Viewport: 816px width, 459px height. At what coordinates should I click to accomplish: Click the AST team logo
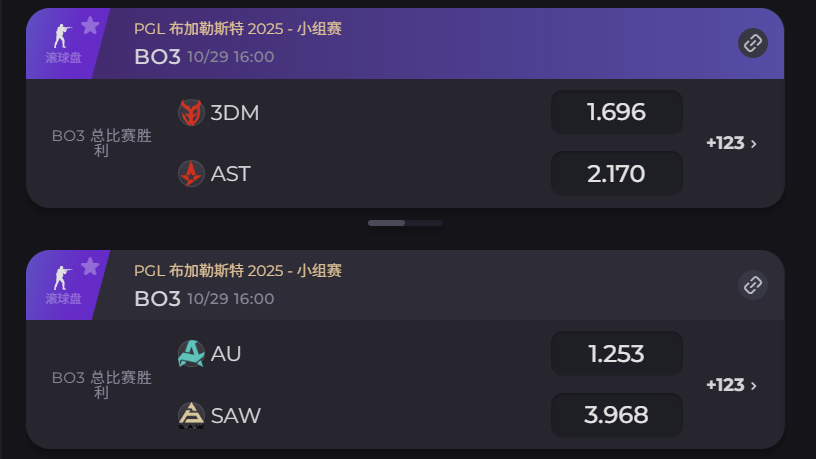(x=191, y=174)
